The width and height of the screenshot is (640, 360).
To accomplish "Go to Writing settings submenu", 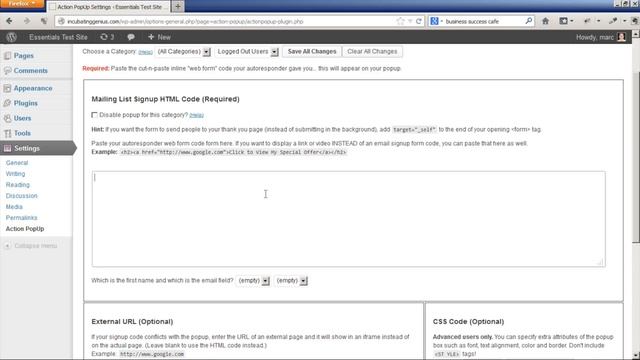I will [x=15, y=174].
